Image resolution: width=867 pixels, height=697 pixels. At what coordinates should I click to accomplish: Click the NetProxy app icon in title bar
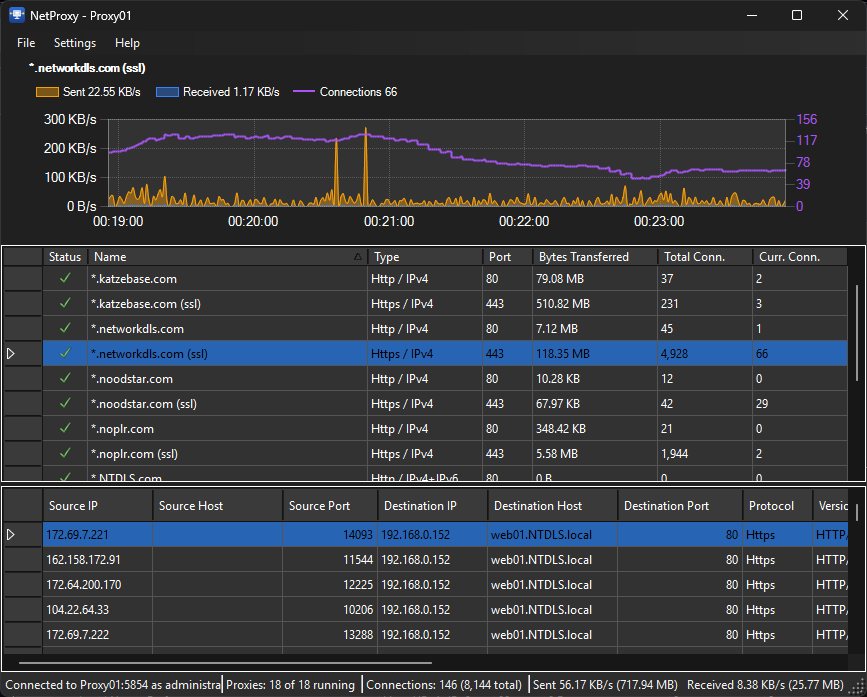pos(17,15)
